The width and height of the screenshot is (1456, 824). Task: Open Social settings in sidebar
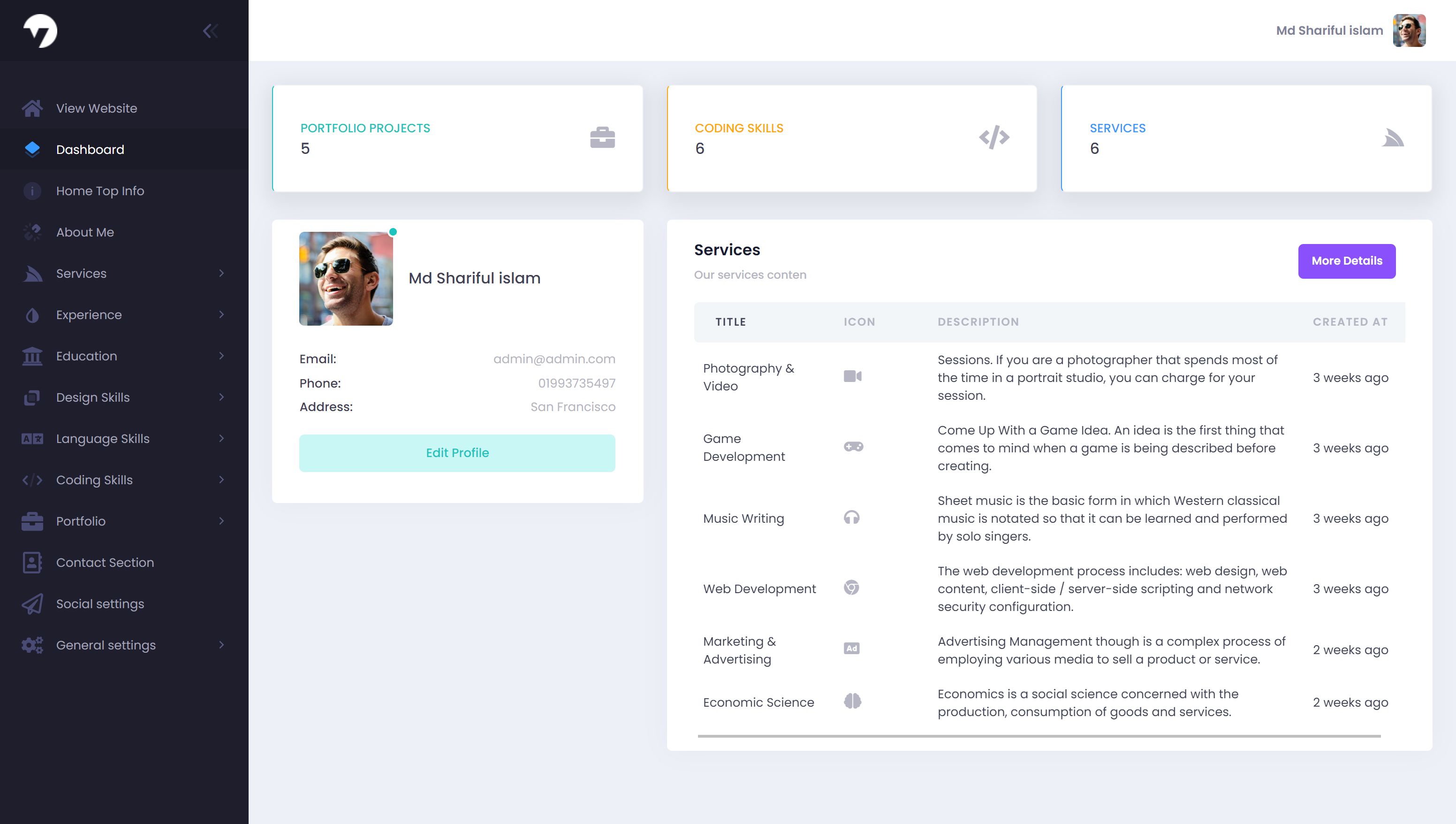[x=100, y=603]
